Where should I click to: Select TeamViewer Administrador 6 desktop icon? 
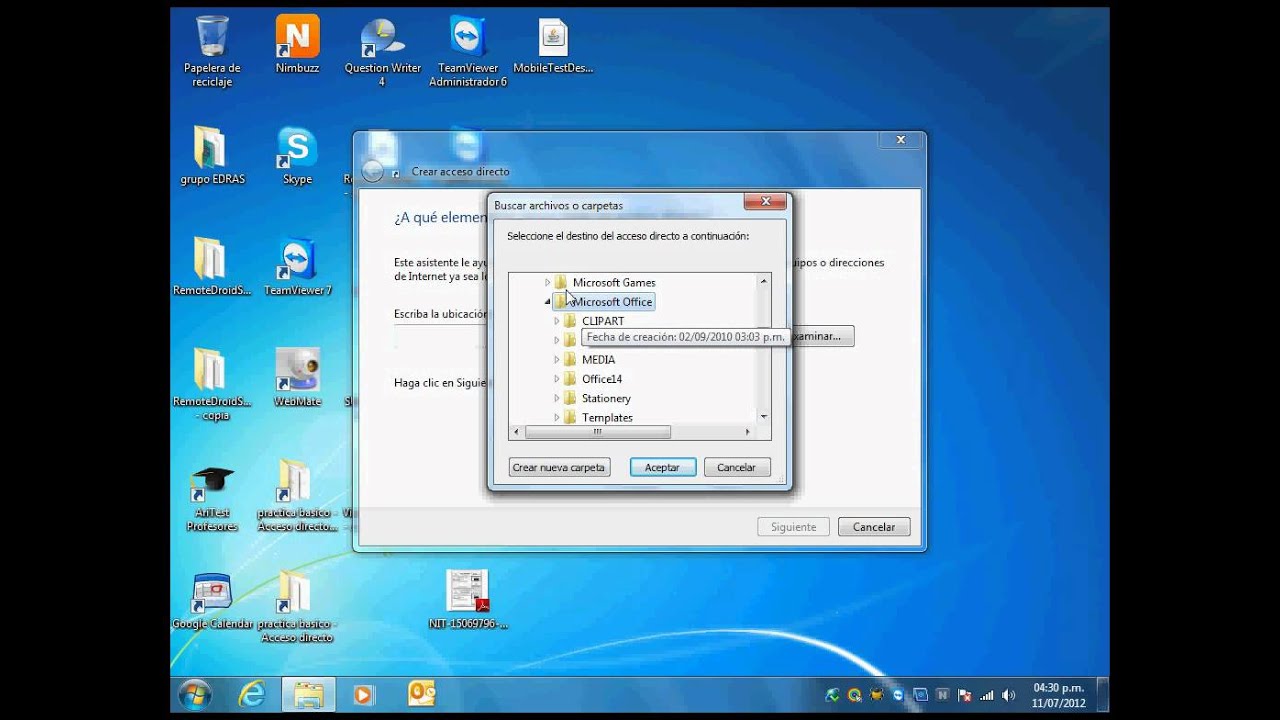[x=467, y=52]
